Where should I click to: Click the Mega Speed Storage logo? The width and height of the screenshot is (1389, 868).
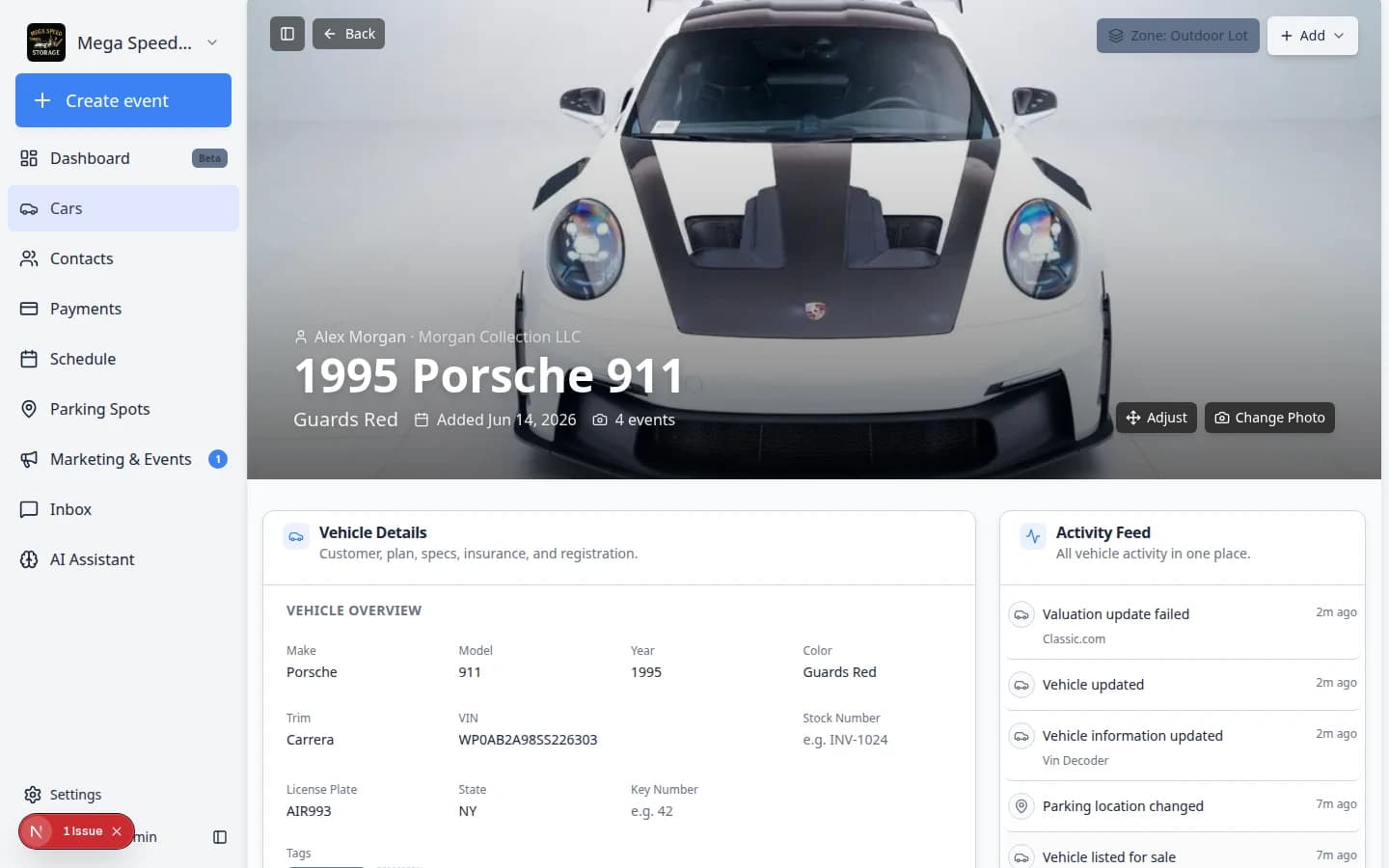click(46, 42)
